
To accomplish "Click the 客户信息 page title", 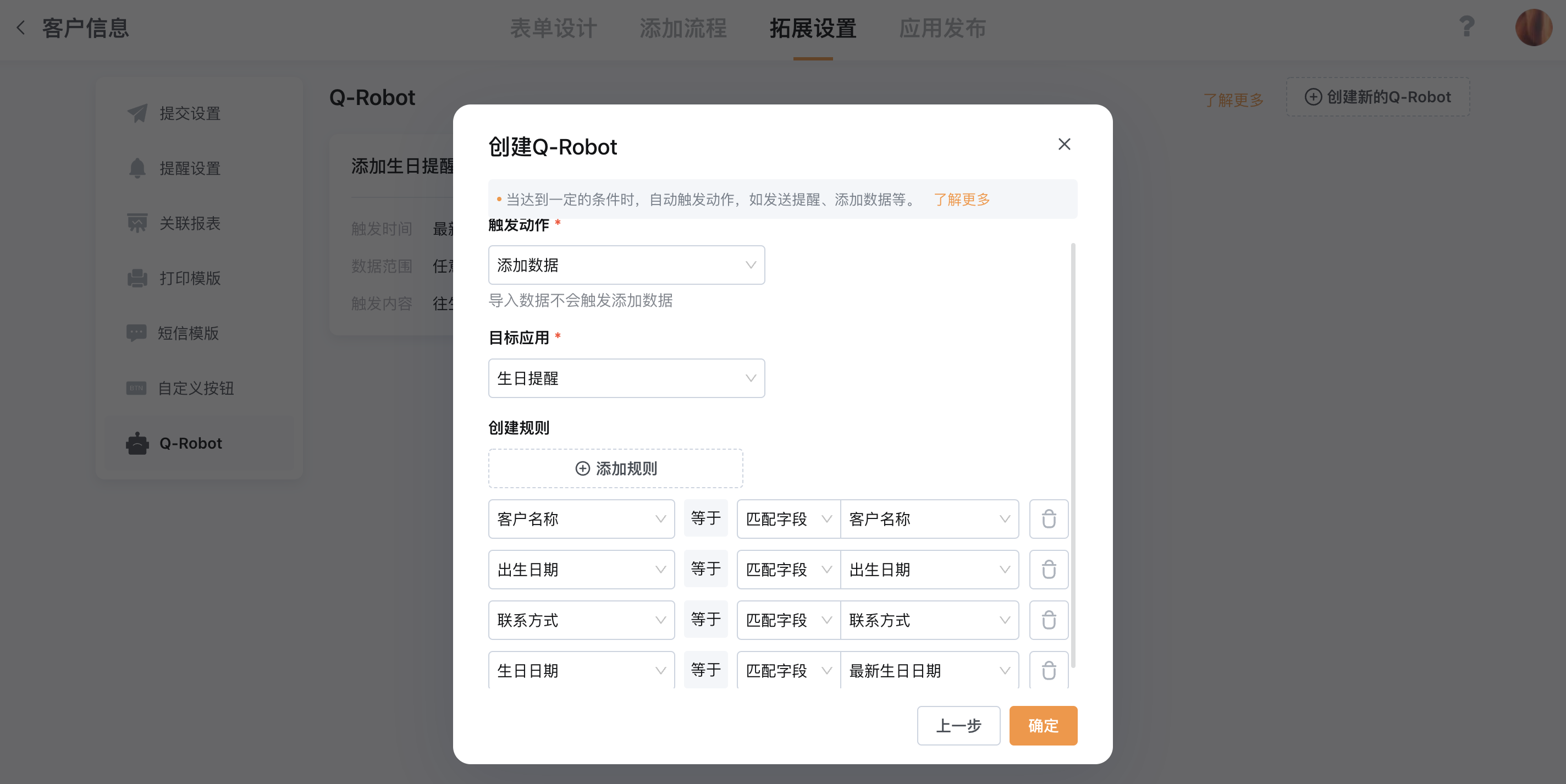I will (x=85, y=28).
